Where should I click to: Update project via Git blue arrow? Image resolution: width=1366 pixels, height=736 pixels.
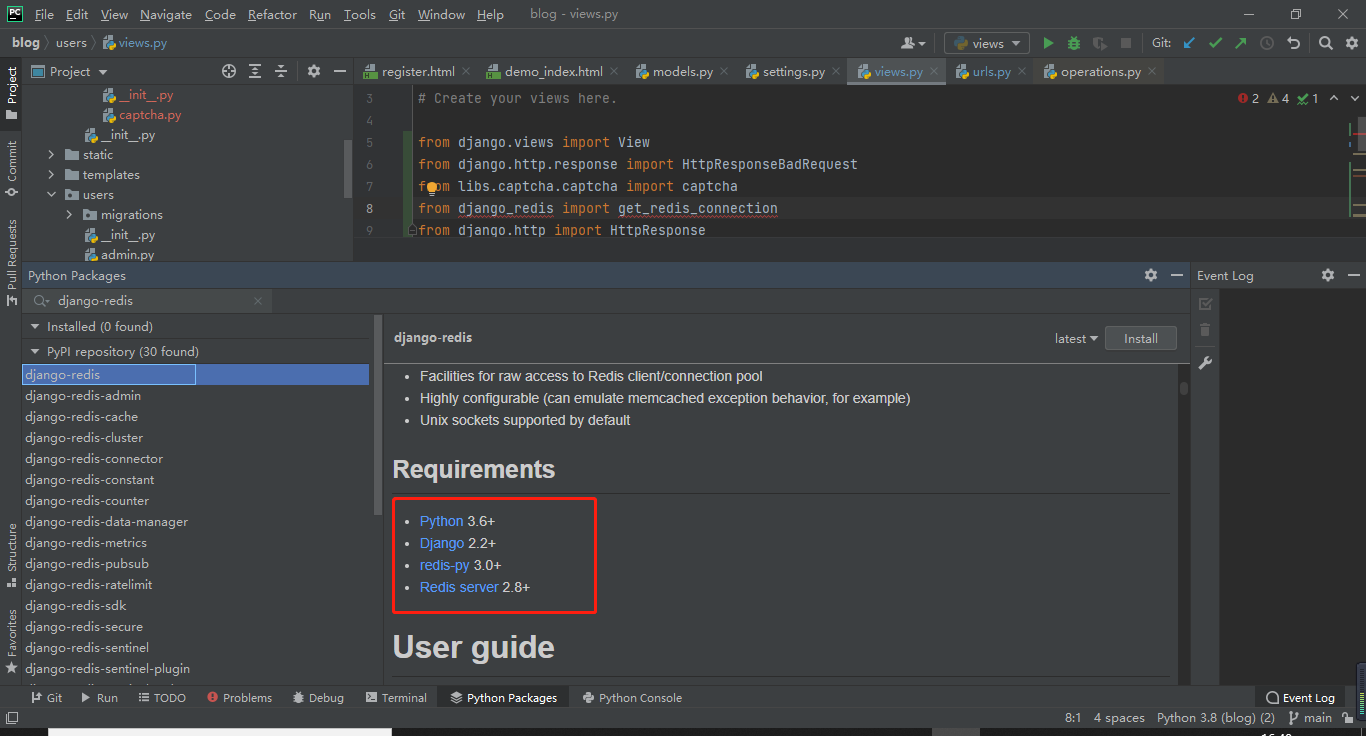point(1189,43)
